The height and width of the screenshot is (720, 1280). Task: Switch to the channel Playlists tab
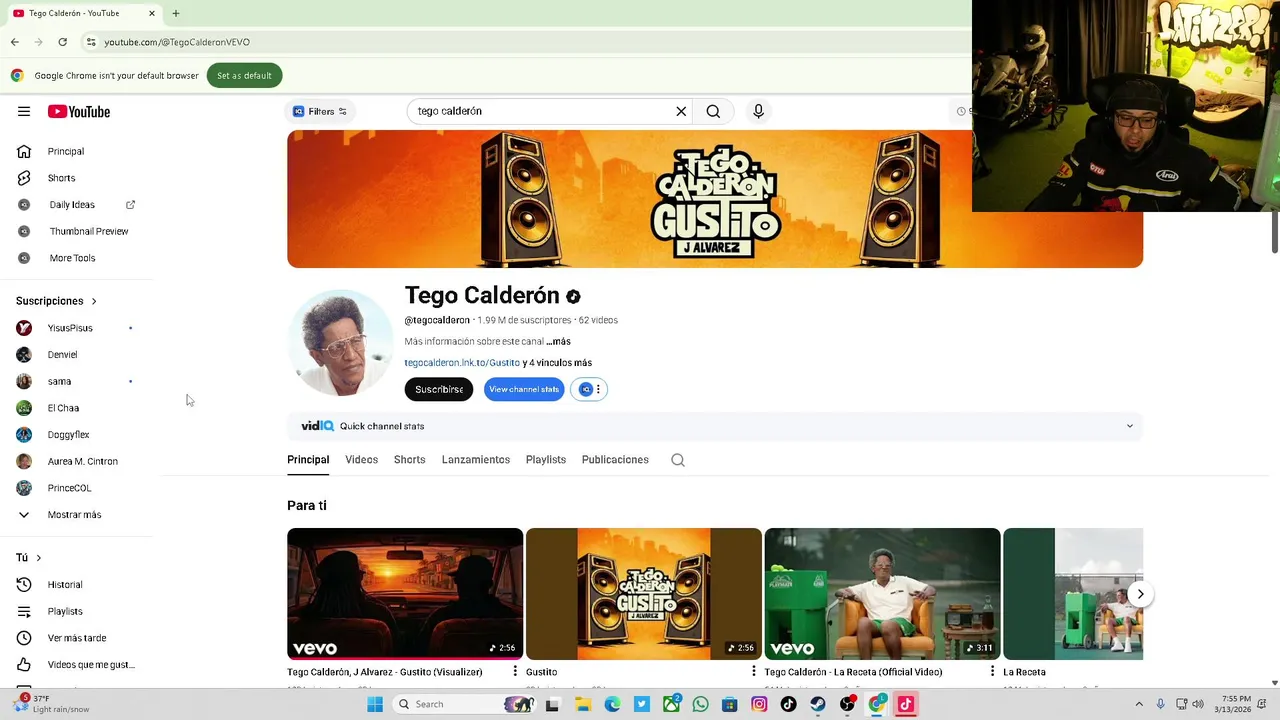tap(546, 460)
